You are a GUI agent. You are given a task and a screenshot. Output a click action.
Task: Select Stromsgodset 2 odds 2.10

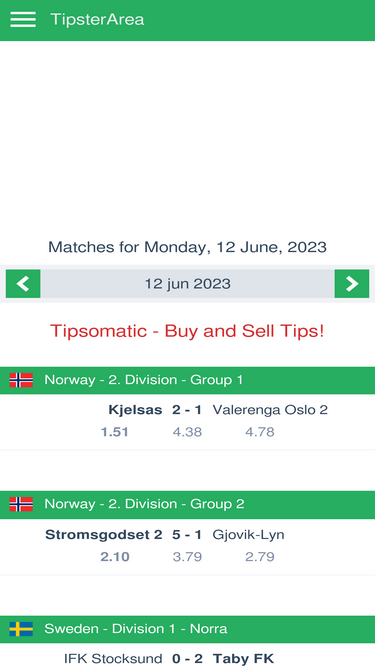115,557
